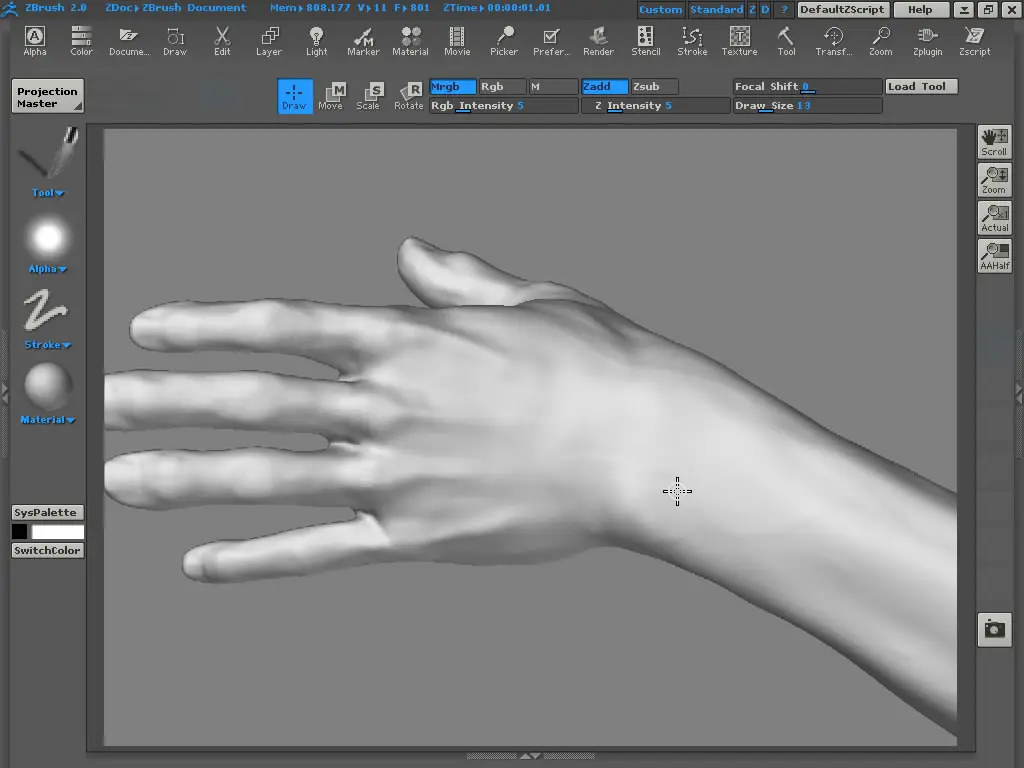Click the Scroll hand icon
Screen dimensions: 1024x768
pos(994,142)
